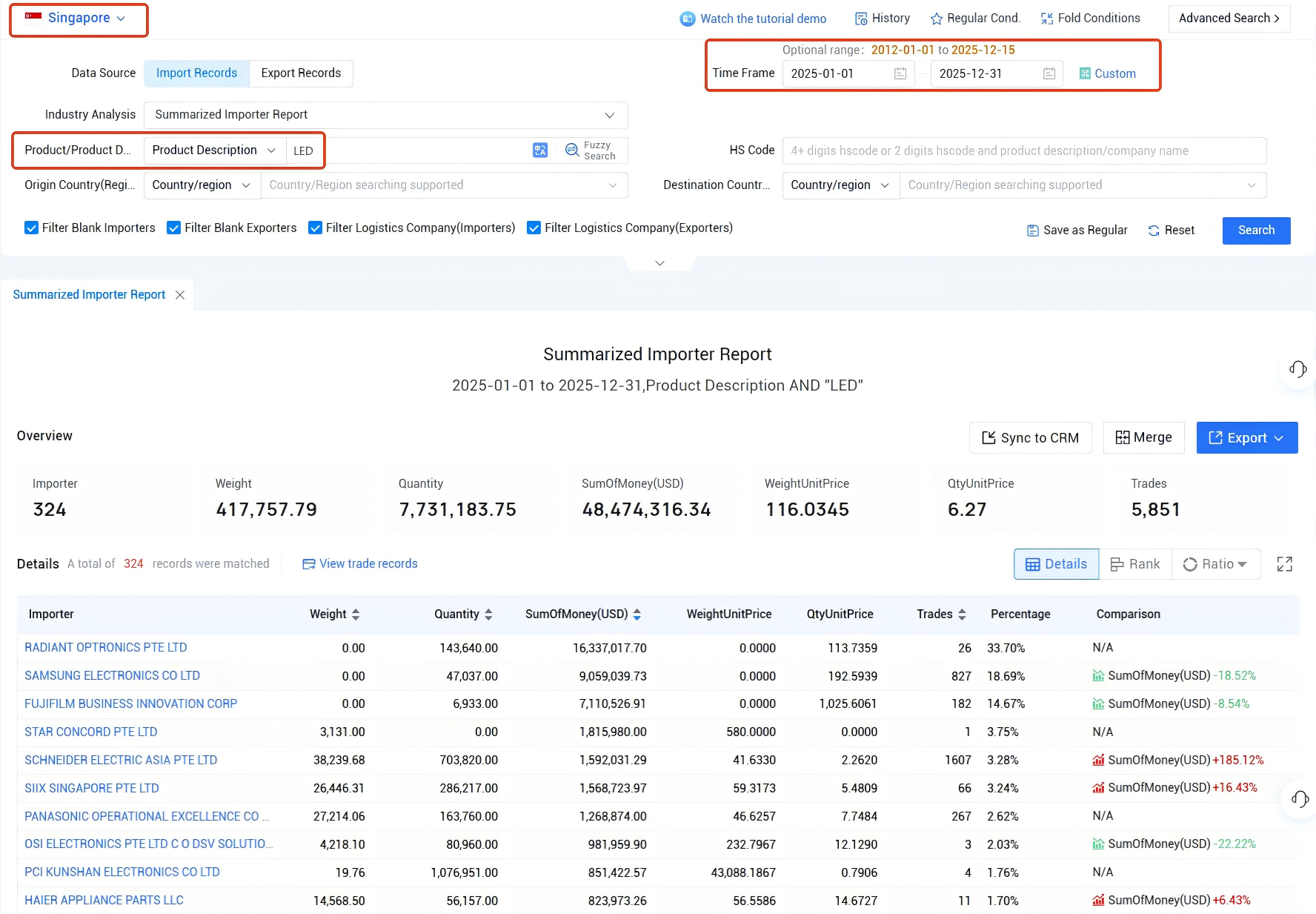Image resolution: width=1316 pixels, height=914 pixels.
Task: Switch to Rank view tab
Action: point(1135,564)
